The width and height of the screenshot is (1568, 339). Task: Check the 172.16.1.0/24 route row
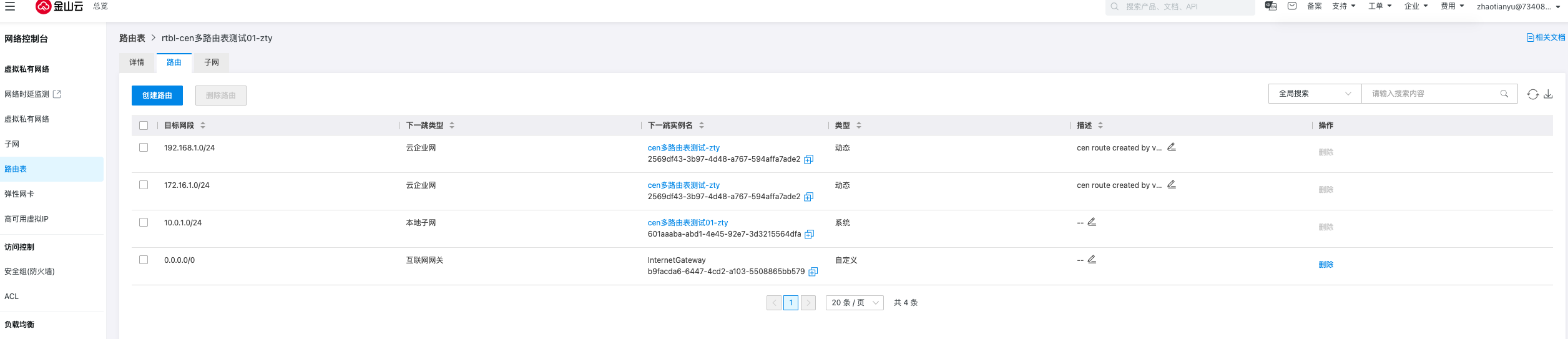[x=144, y=185]
